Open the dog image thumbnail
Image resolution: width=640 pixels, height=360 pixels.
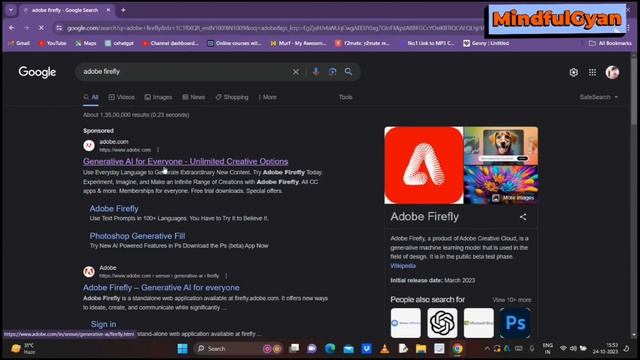[501, 145]
